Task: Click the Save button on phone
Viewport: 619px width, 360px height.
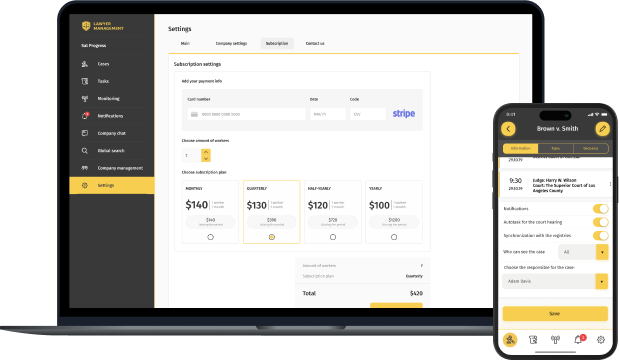Action: click(x=555, y=313)
